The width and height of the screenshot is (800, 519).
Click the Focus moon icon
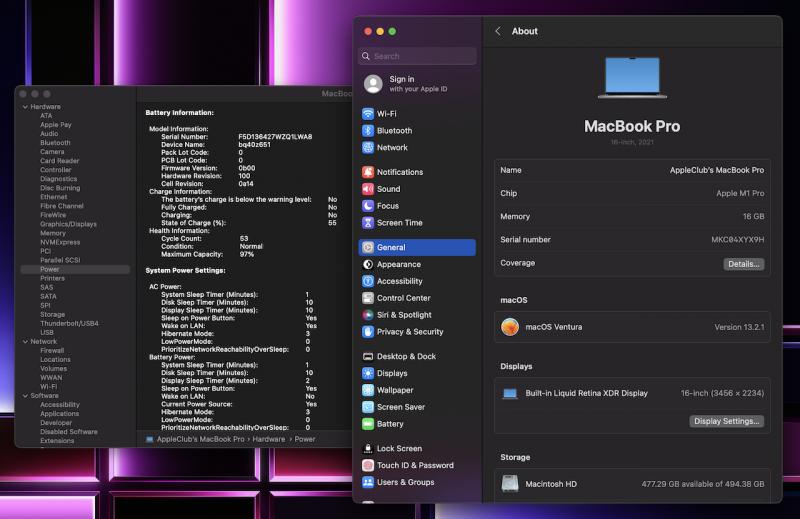click(368, 206)
